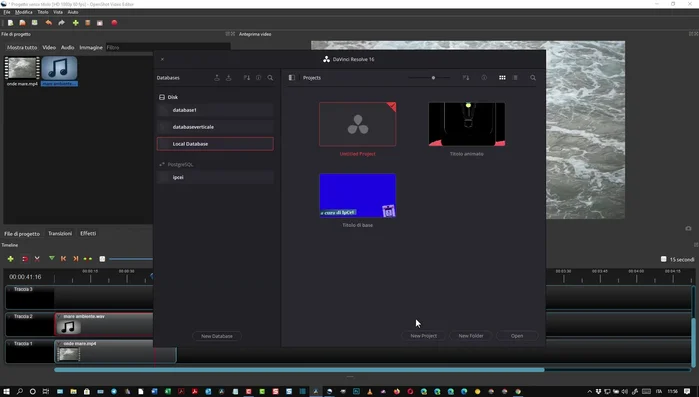Screen dimensions: 699x397
Task: Click backup database icon in Databases header
Action: tap(217, 78)
